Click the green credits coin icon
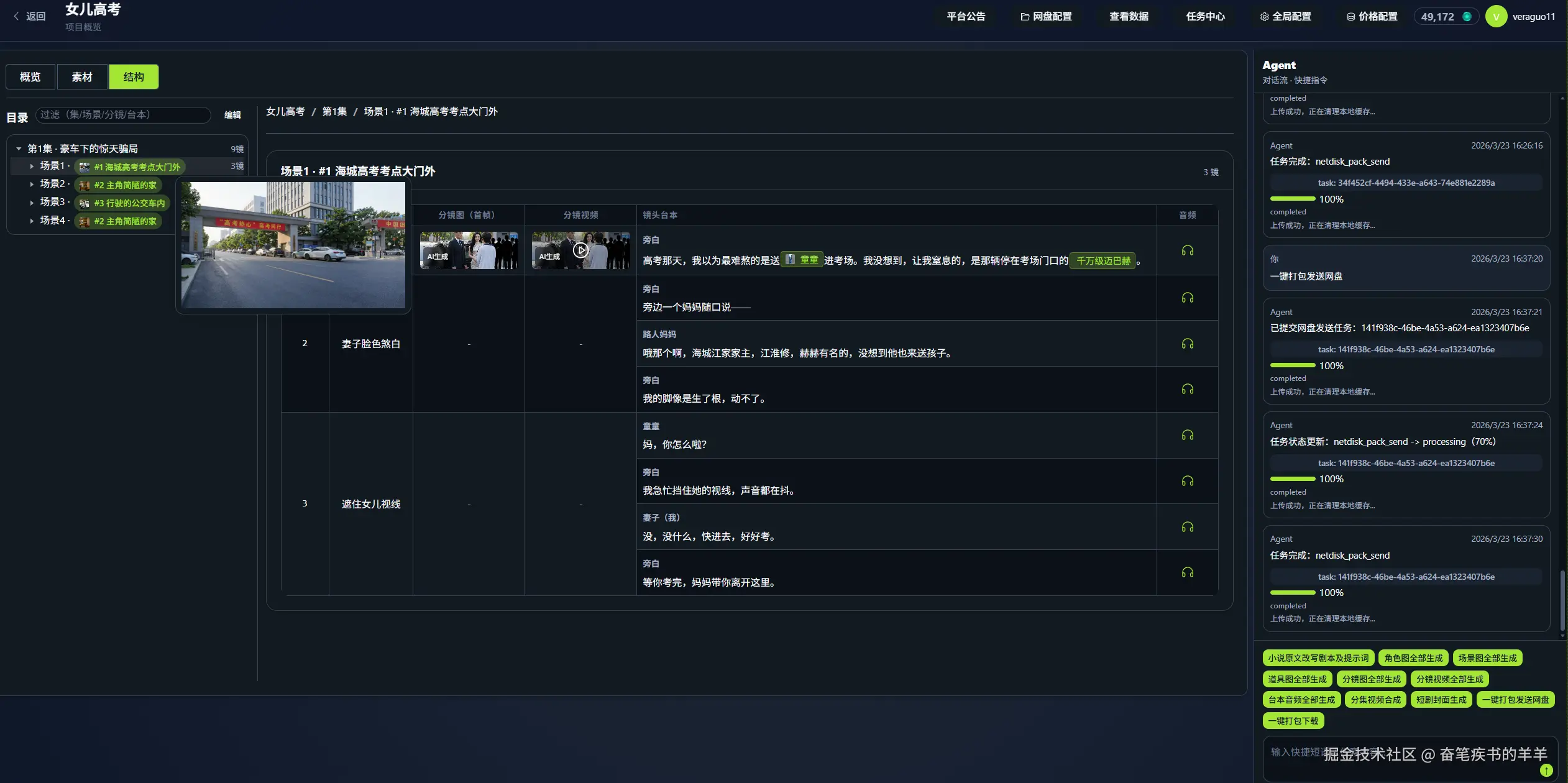Screen dimensions: 1568x783 tap(1467, 17)
